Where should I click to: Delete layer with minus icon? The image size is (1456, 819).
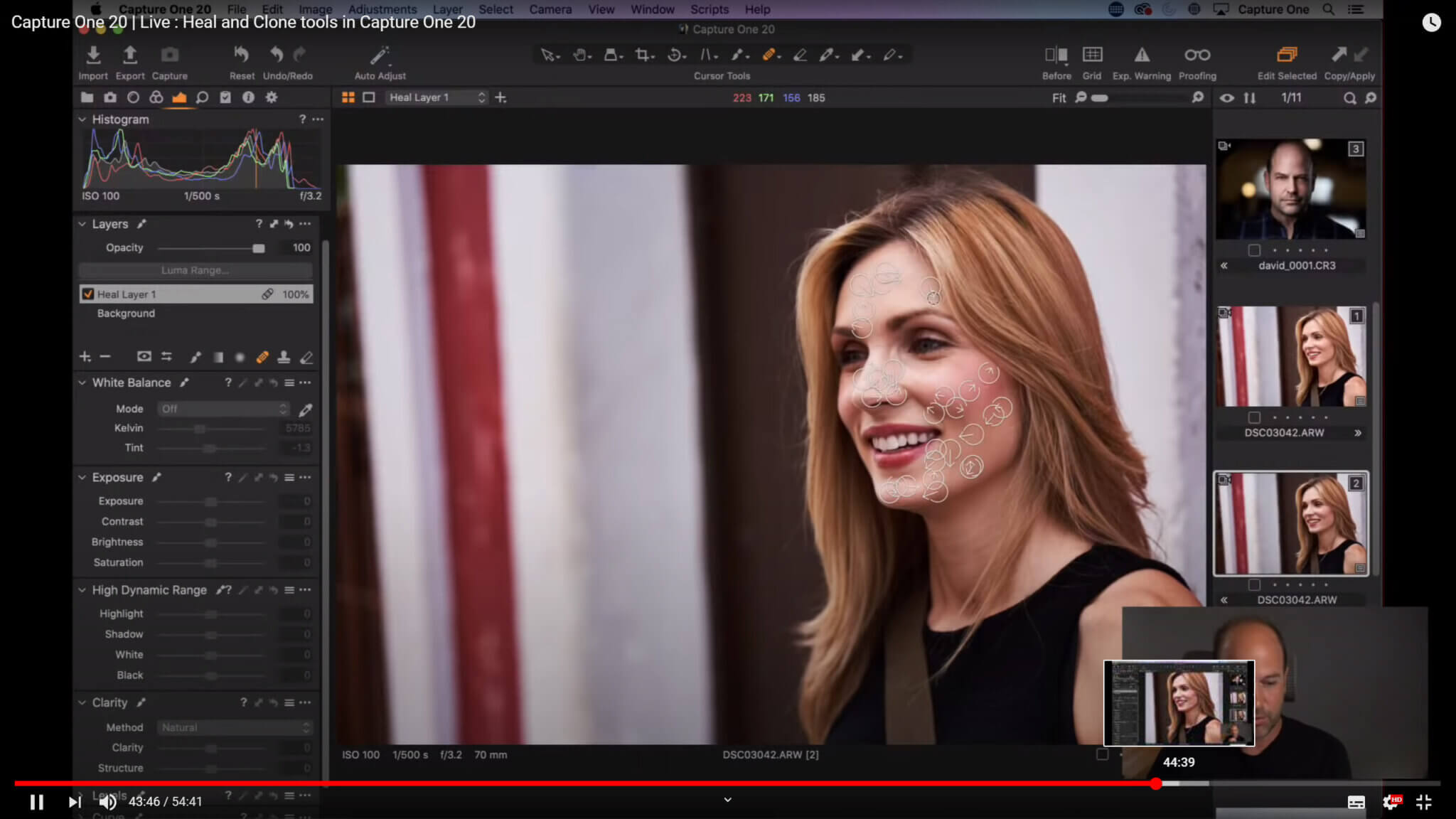tap(105, 356)
